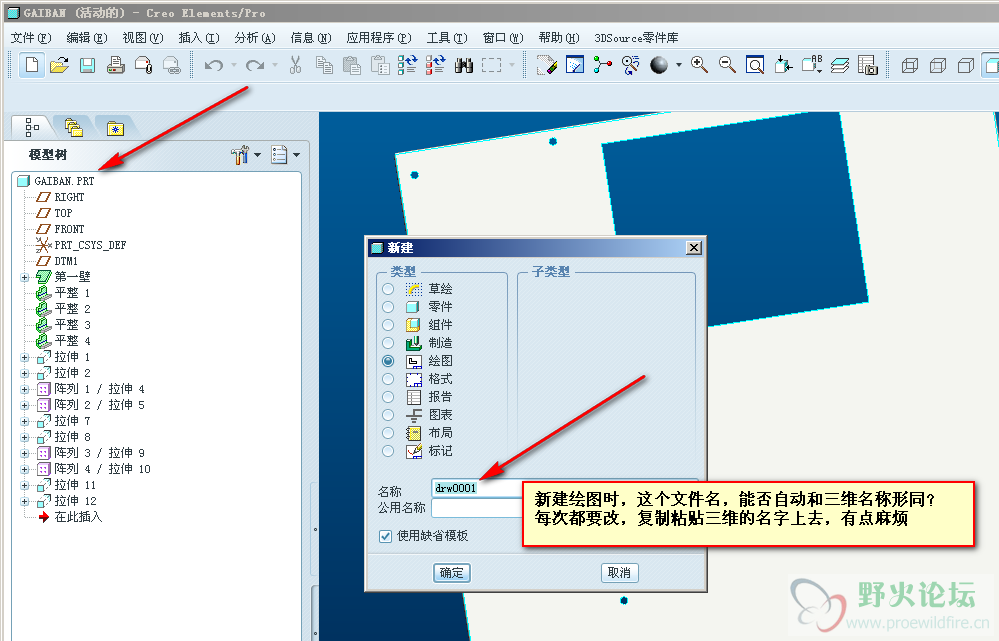Image resolution: width=999 pixels, height=641 pixels.
Task: Select the DTM1 datum plane
Action: point(66,261)
